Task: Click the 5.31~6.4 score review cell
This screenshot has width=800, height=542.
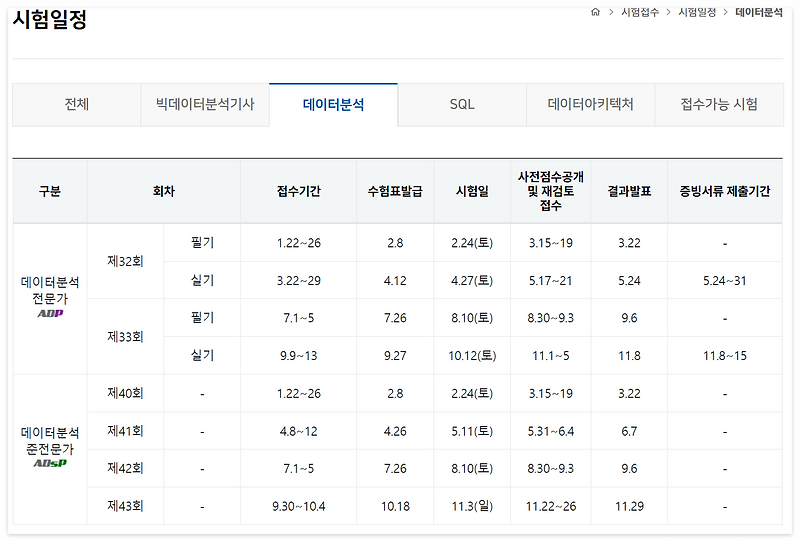Action: 551,431
